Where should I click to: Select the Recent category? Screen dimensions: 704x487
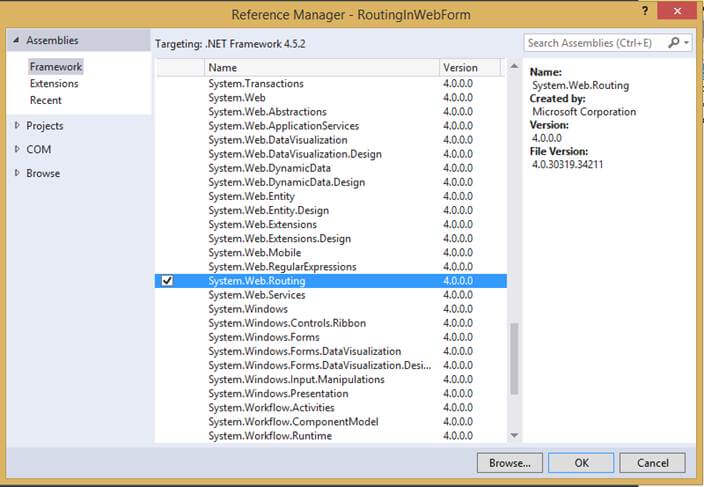pos(46,100)
